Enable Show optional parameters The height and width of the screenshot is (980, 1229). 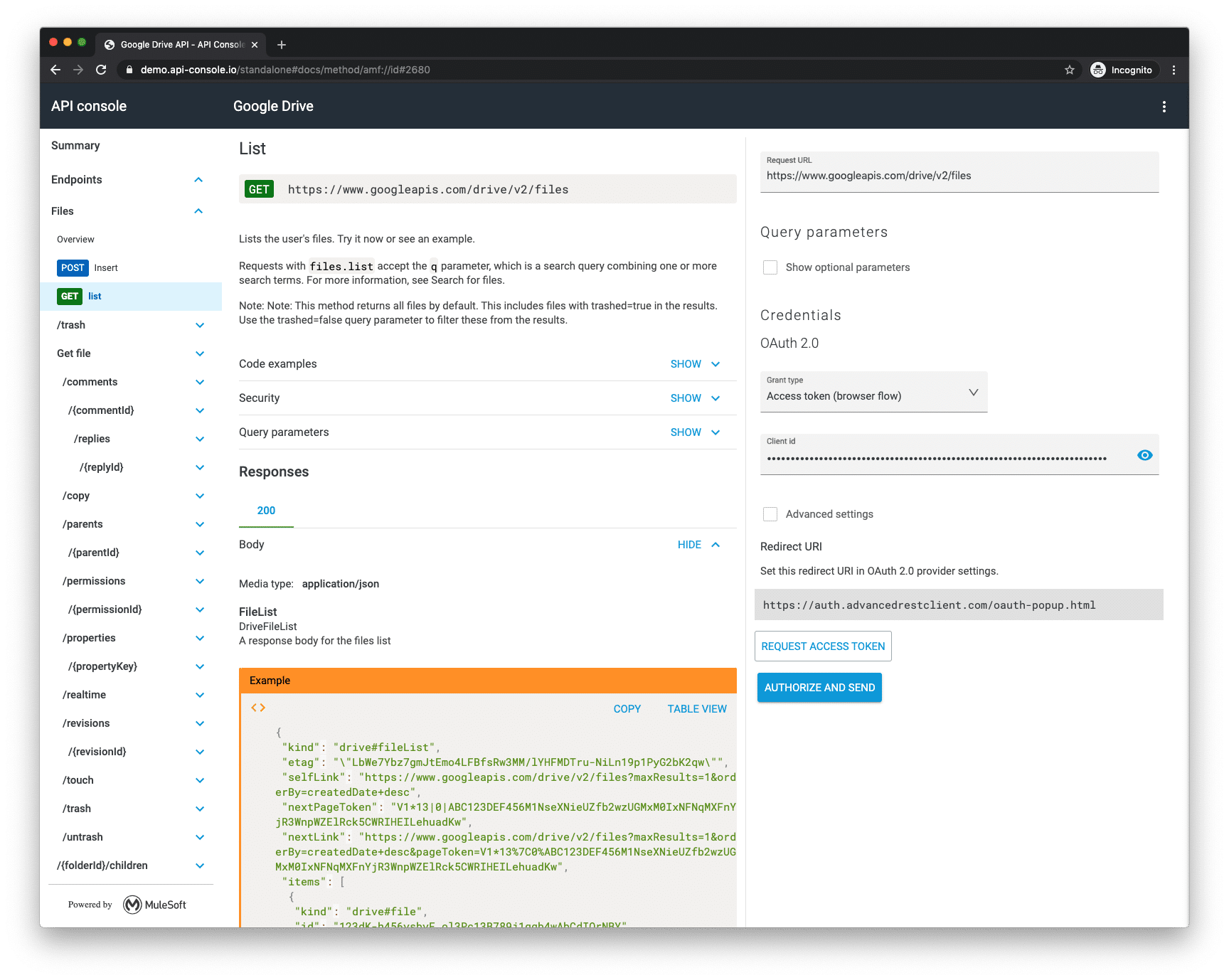tap(770, 267)
